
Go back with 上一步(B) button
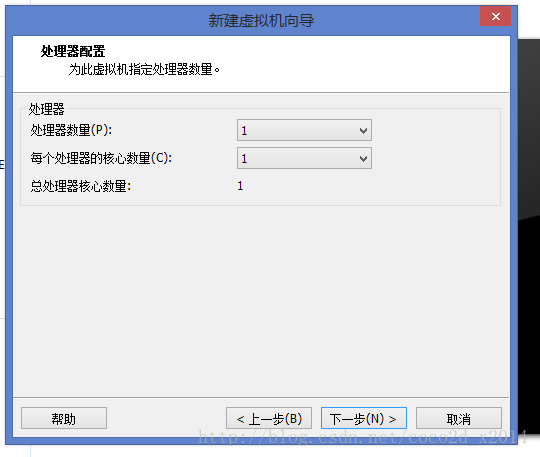pos(269,418)
